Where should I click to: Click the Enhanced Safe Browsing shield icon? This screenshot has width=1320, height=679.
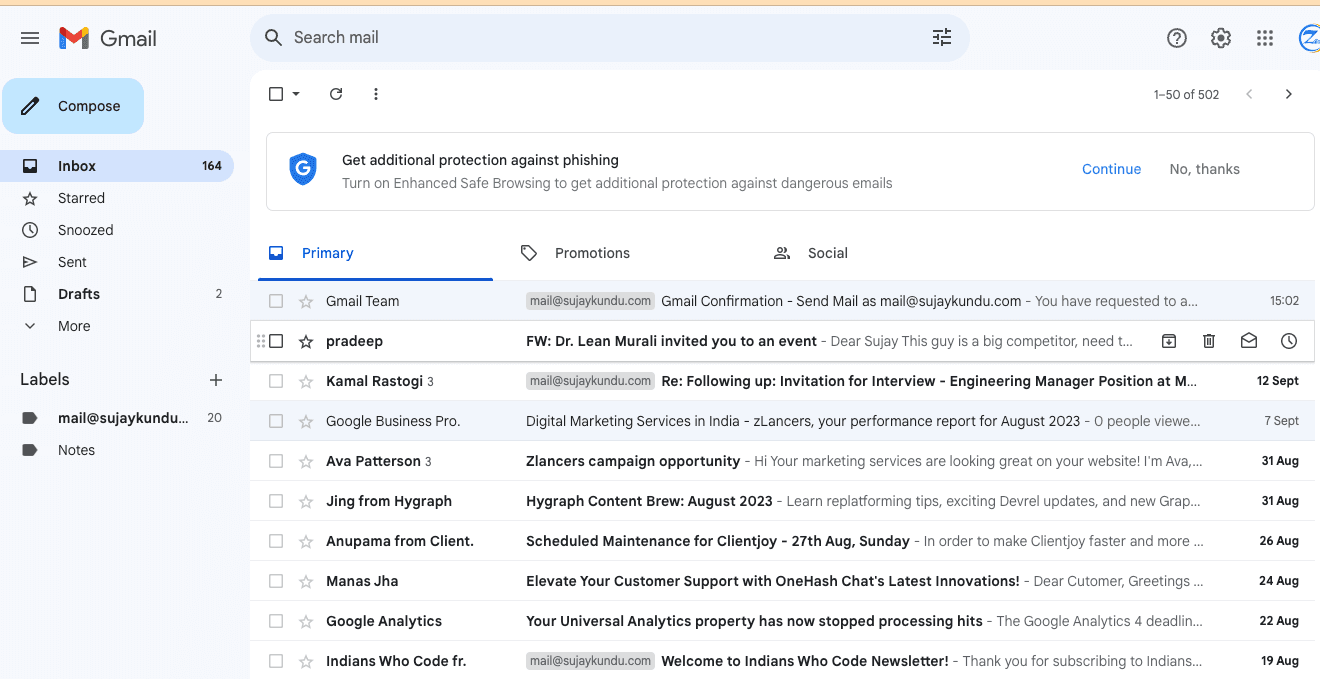point(303,170)
